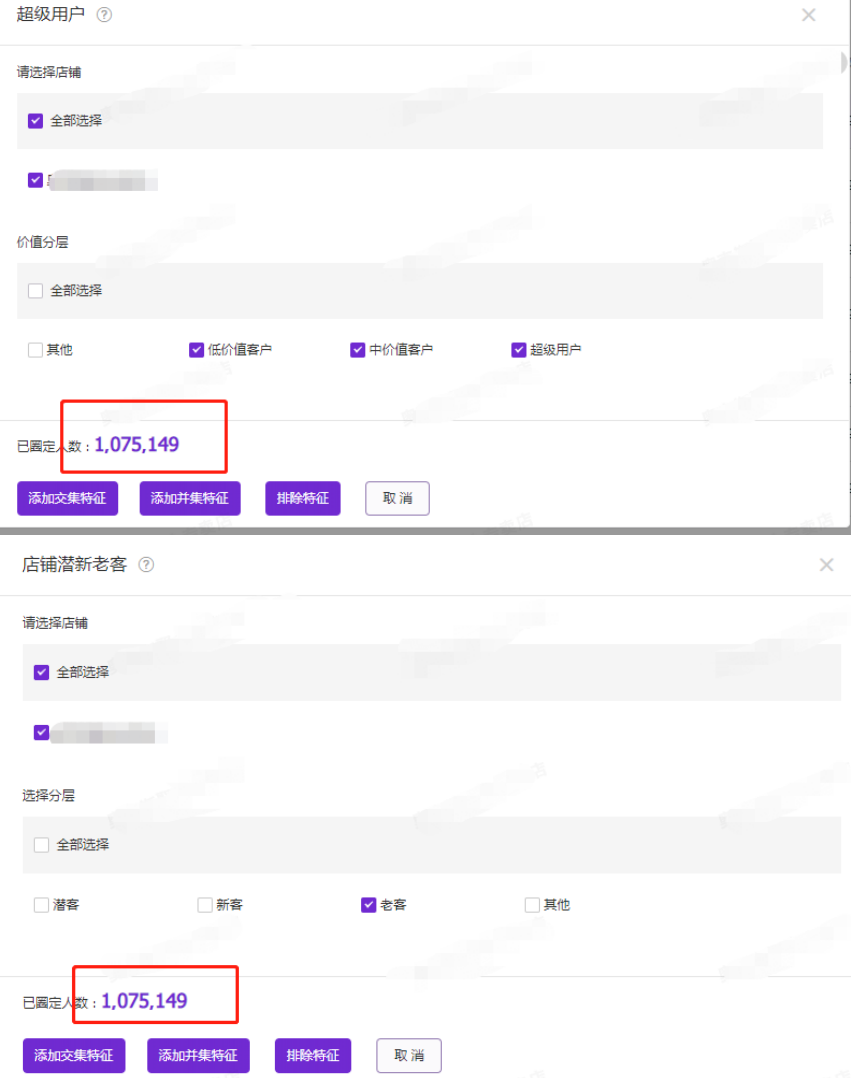Click 取消 in 超级用户 dialog
The image size is (851, 1078).
pyautogui.click(x=397, y=498)
